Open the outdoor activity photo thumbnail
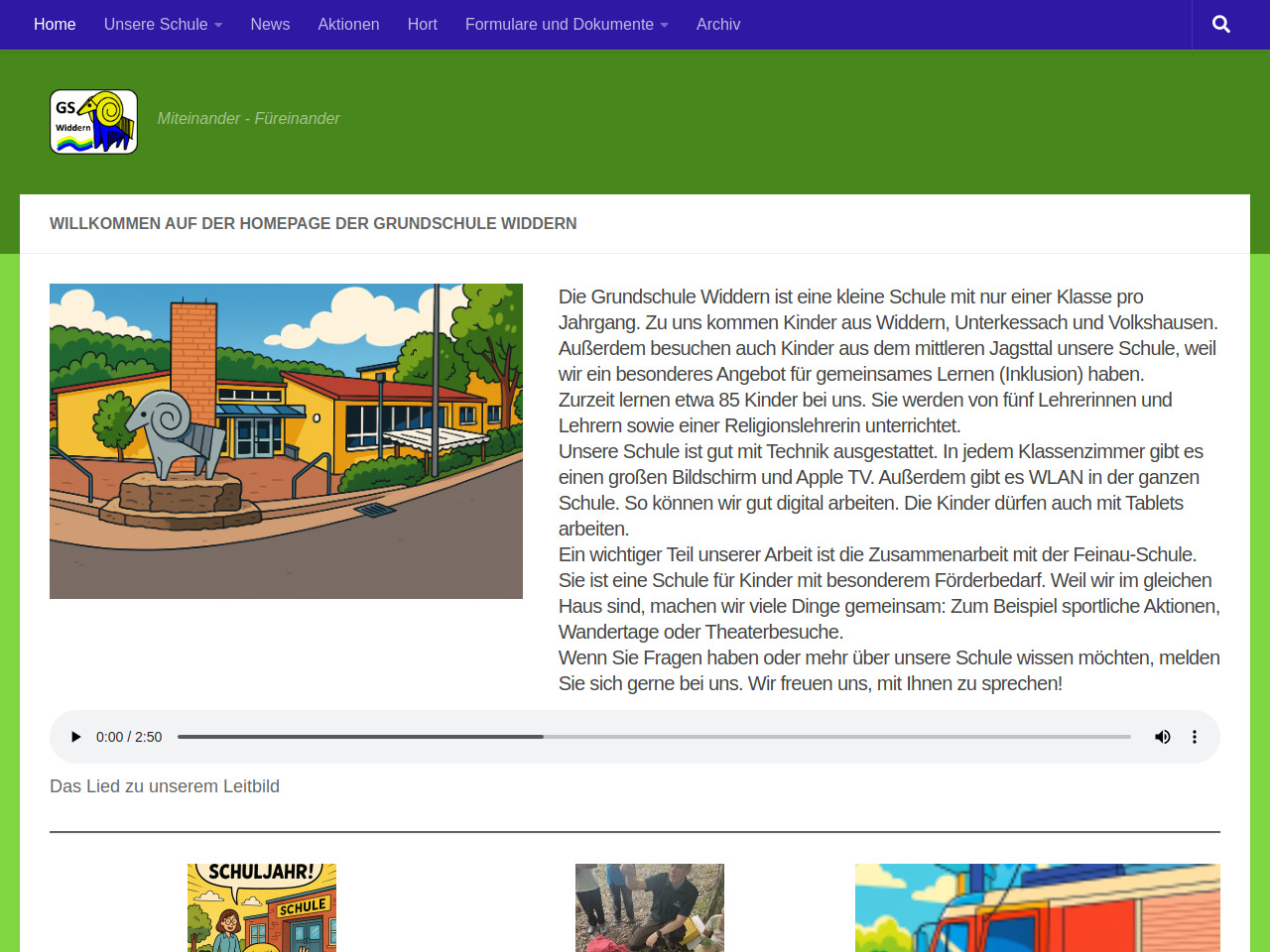 click(649, 907)
